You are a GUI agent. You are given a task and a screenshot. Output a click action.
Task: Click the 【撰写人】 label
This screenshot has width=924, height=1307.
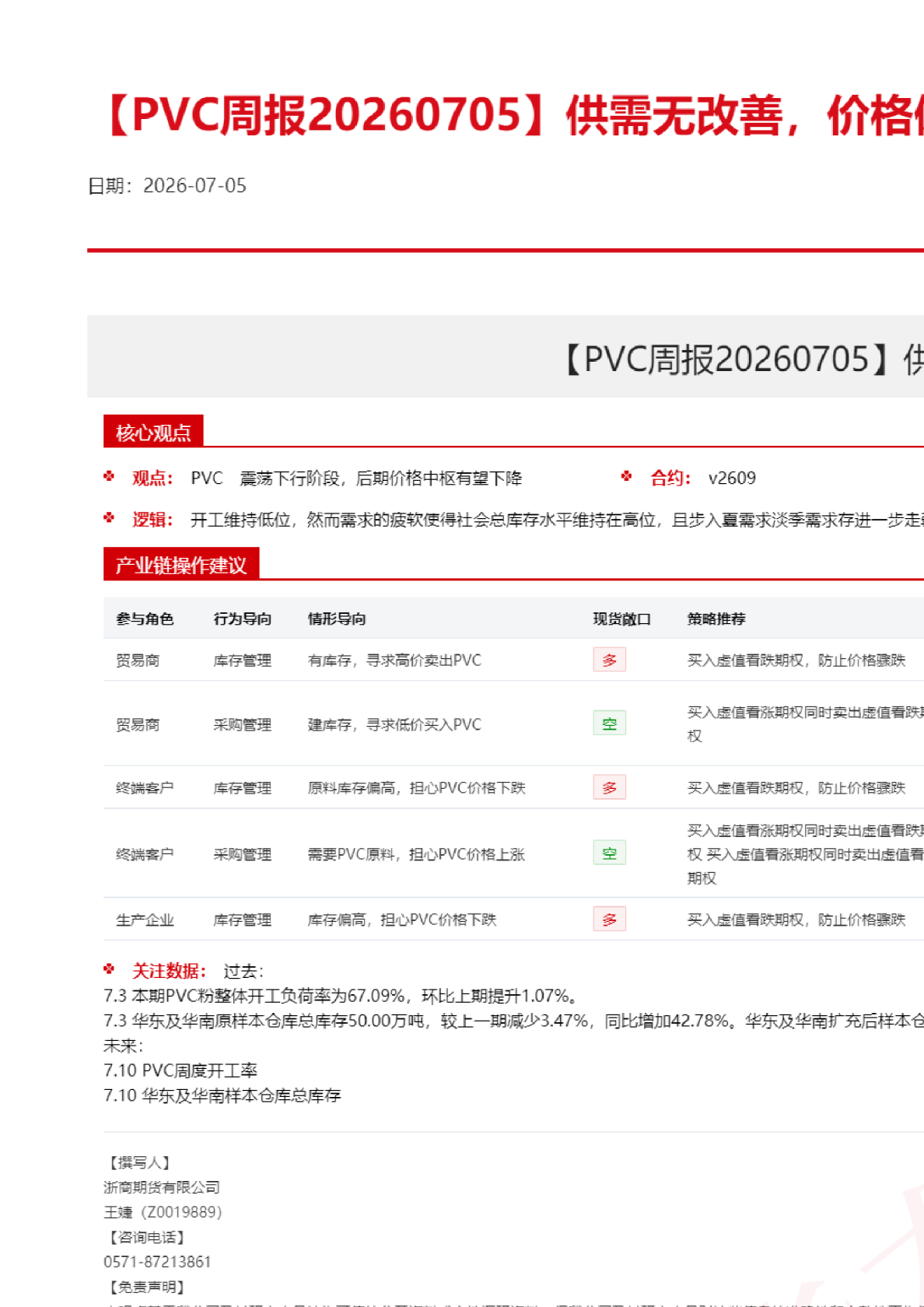click(x=140, y=1162)
